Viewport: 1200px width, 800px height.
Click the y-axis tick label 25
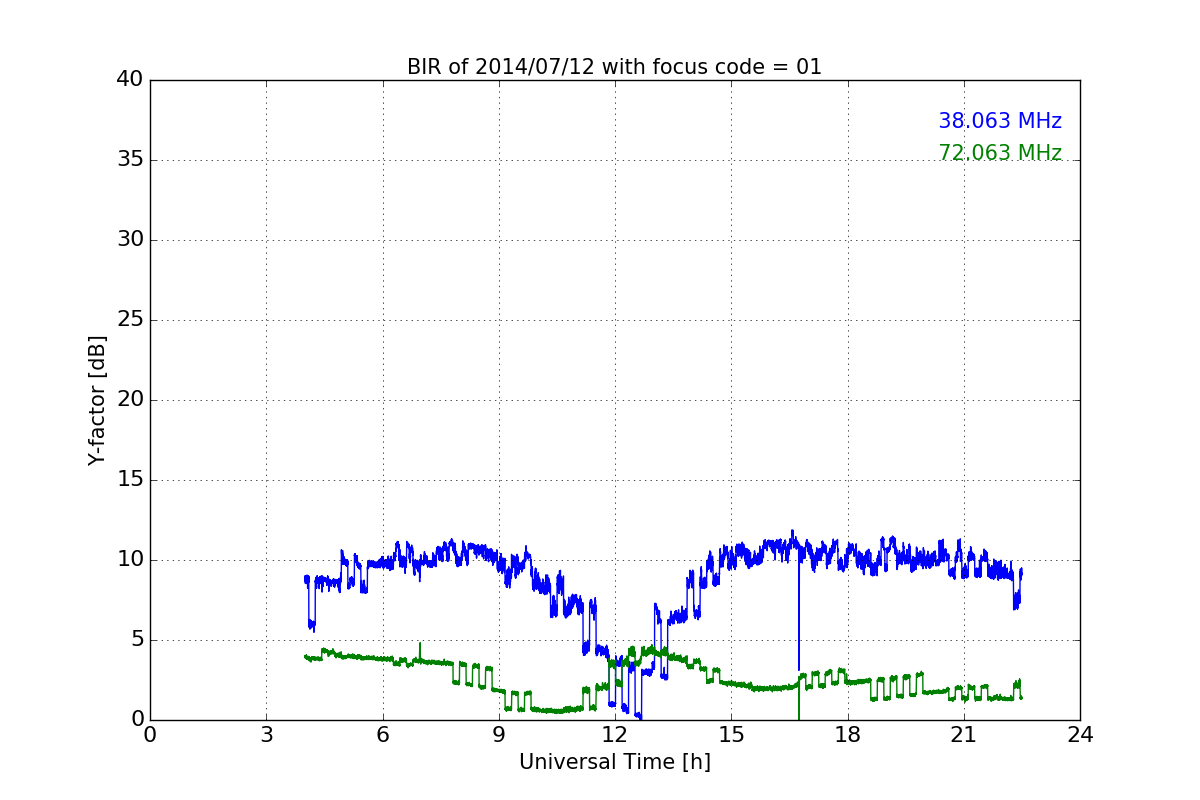(130, 320)
